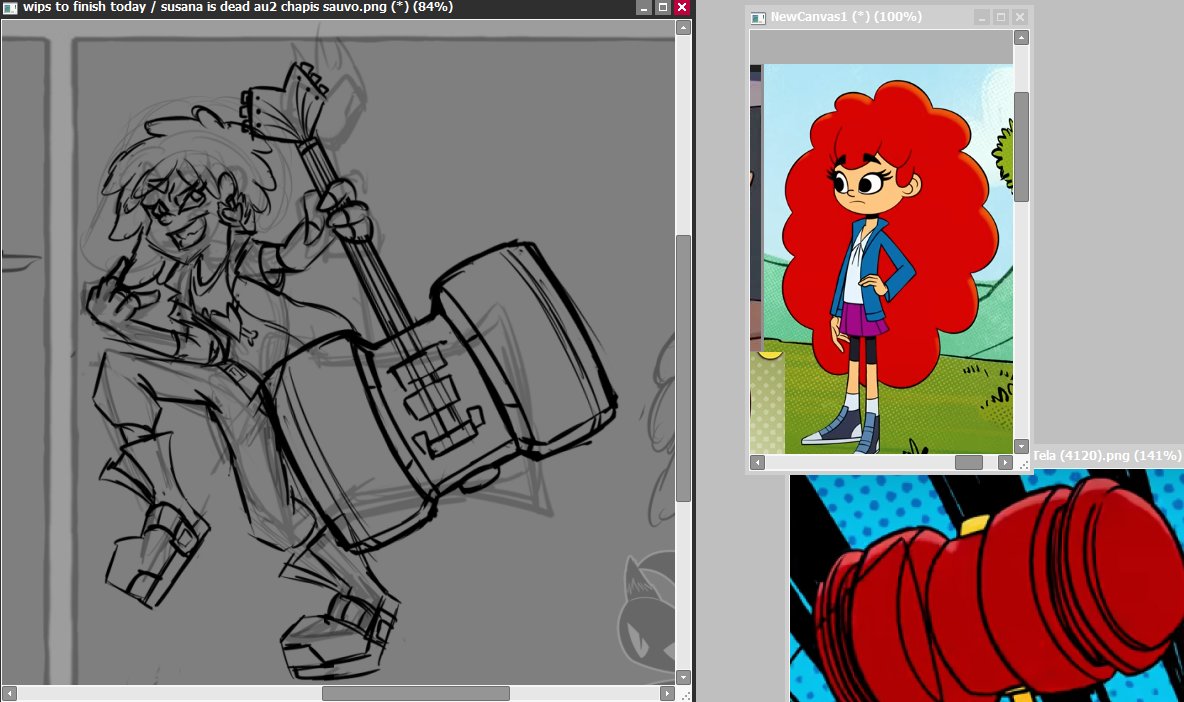Click the resize grip of the sketch window
1184x702 pixels.
(x=685, y=694)
